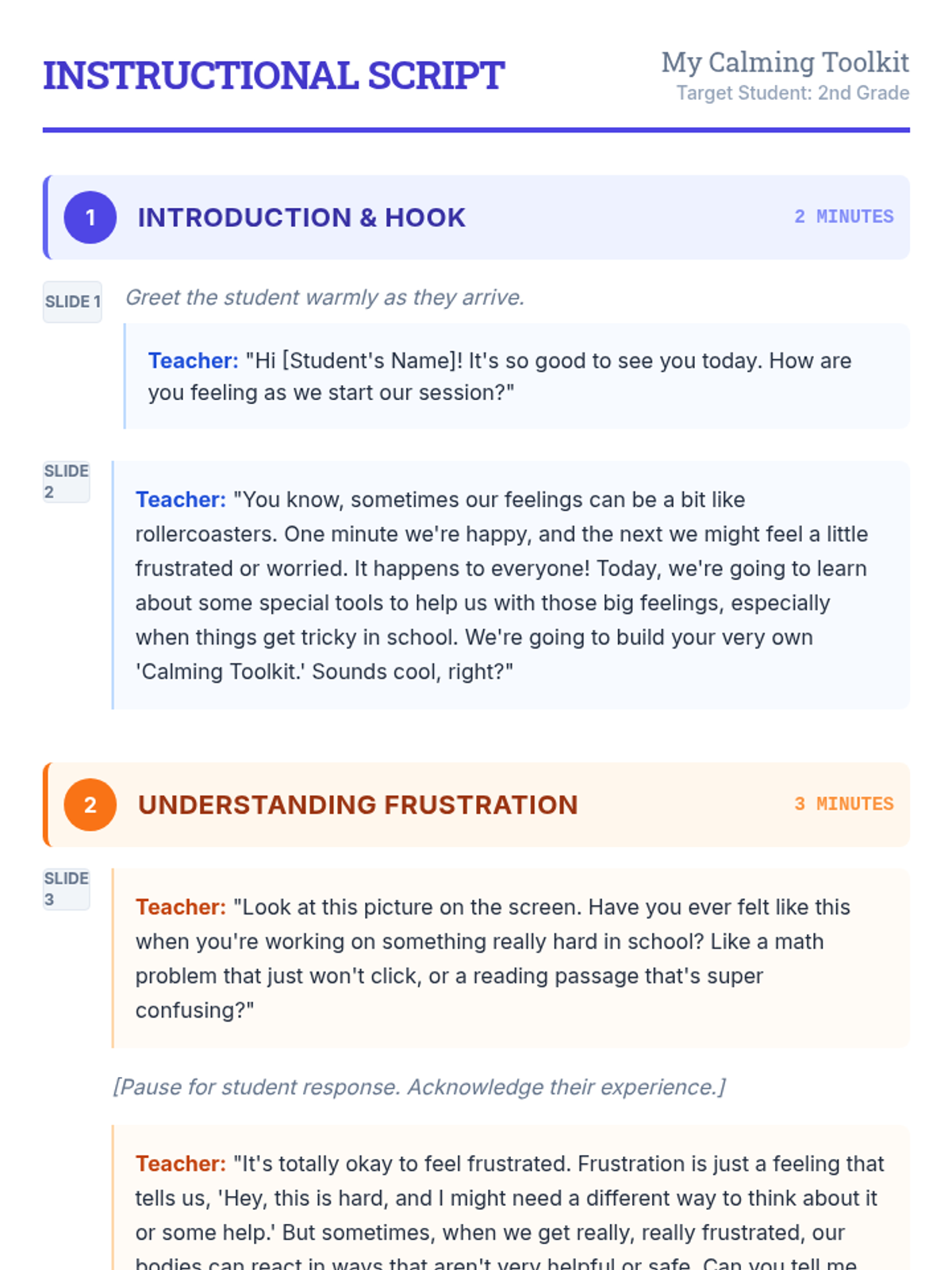Click the purple number 1 circle badge
The image size is (952, 1270).
coord(90,217)
